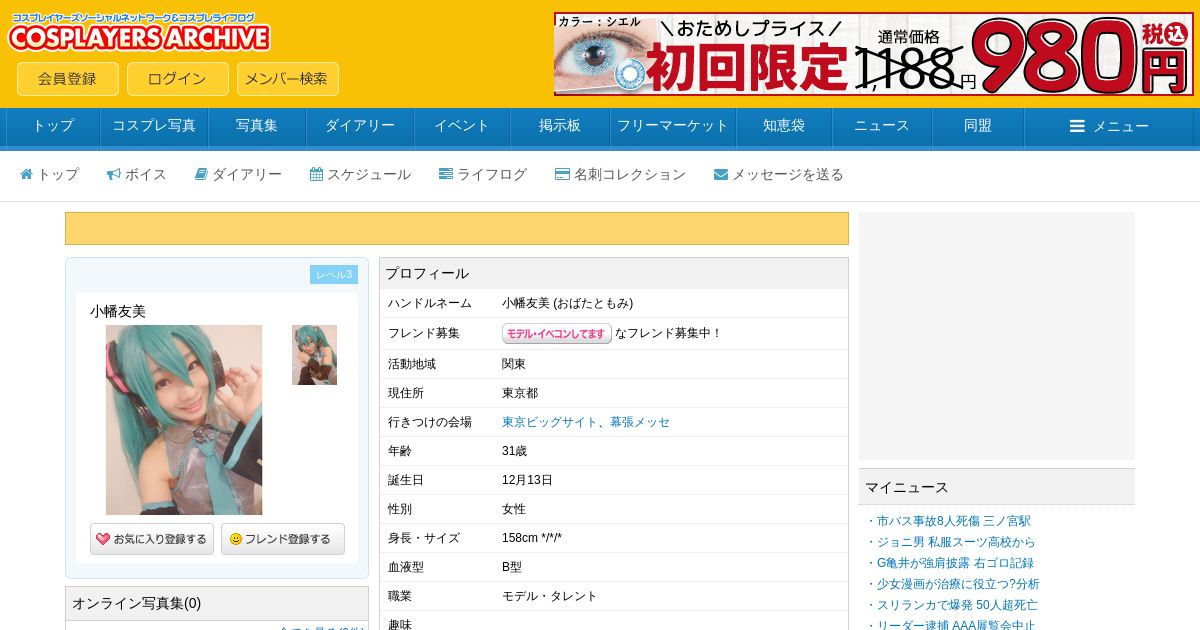Click the プロフィール section header
Viewport: 1200px width, 630px height.
click(614, 273)
